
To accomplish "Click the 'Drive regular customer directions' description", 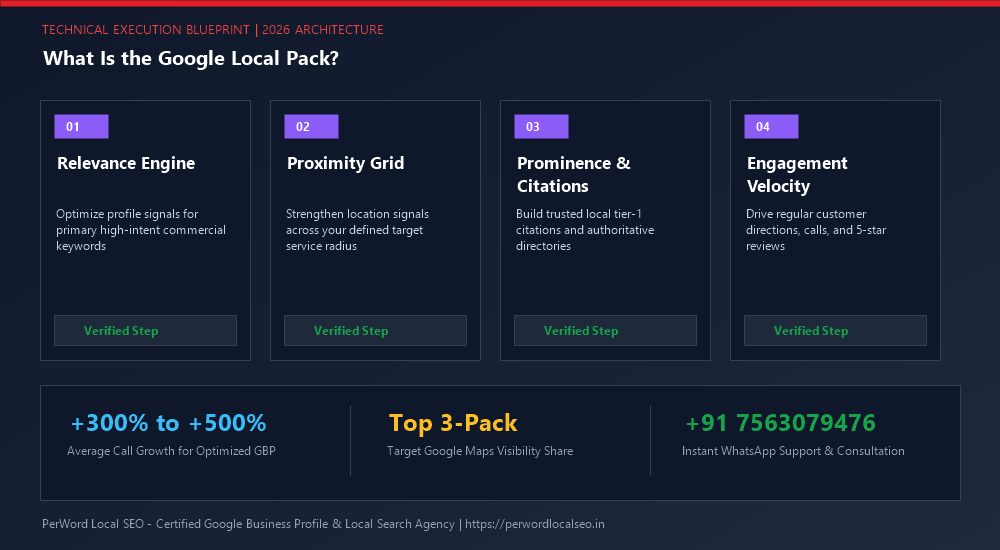I will click(x=816, y=230).
